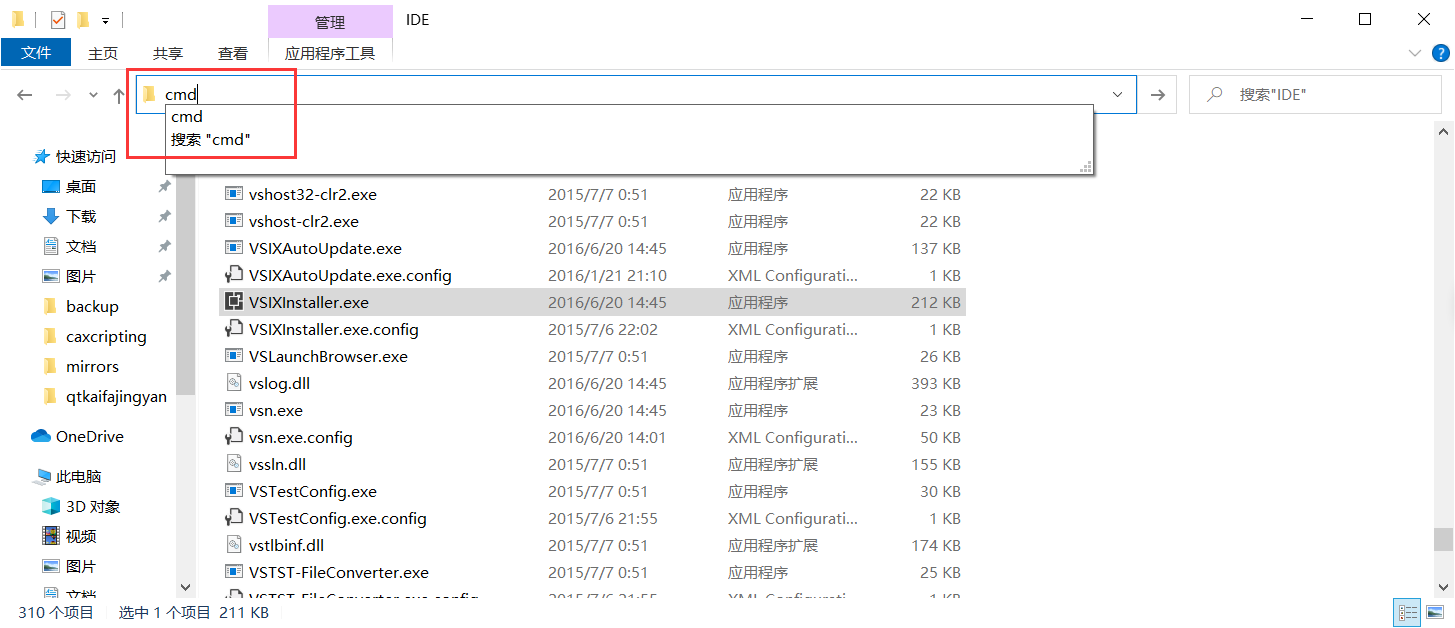Select 快速访问 in navigation pane

85,157
